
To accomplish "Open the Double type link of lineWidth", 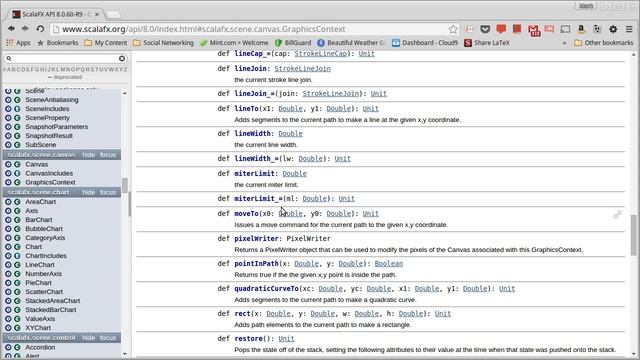I will (290, 134).
